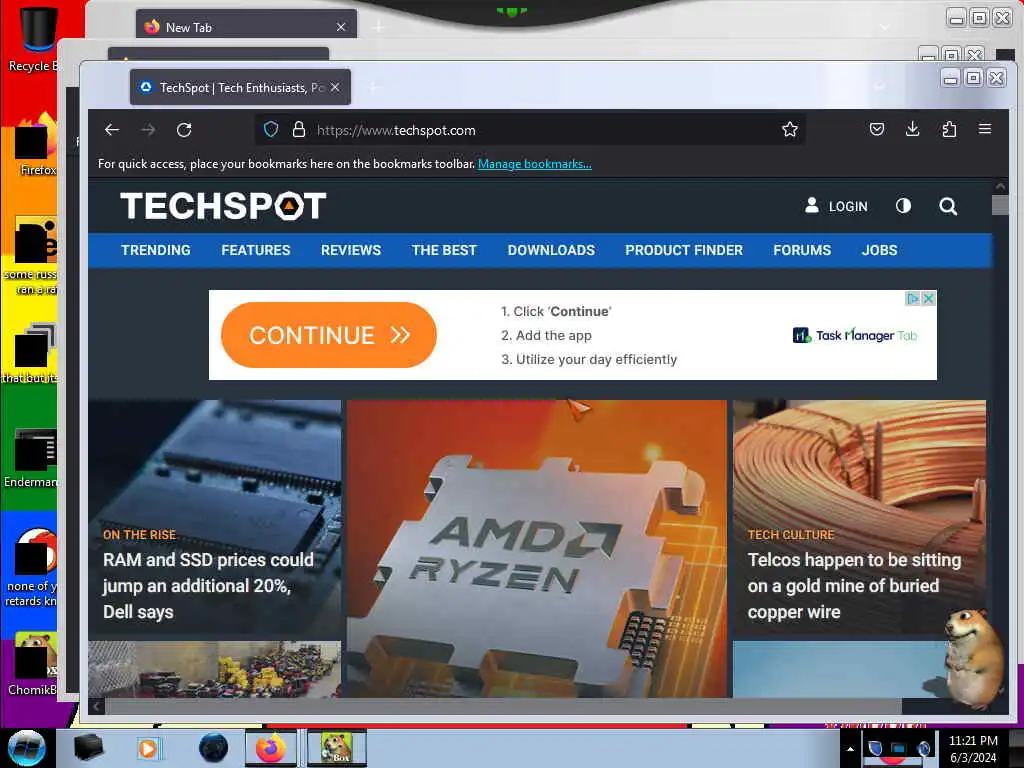The height and width of the screenshot is (768, 1024).
Task: Open the FEATURES nav item
Action: (255, 250)
